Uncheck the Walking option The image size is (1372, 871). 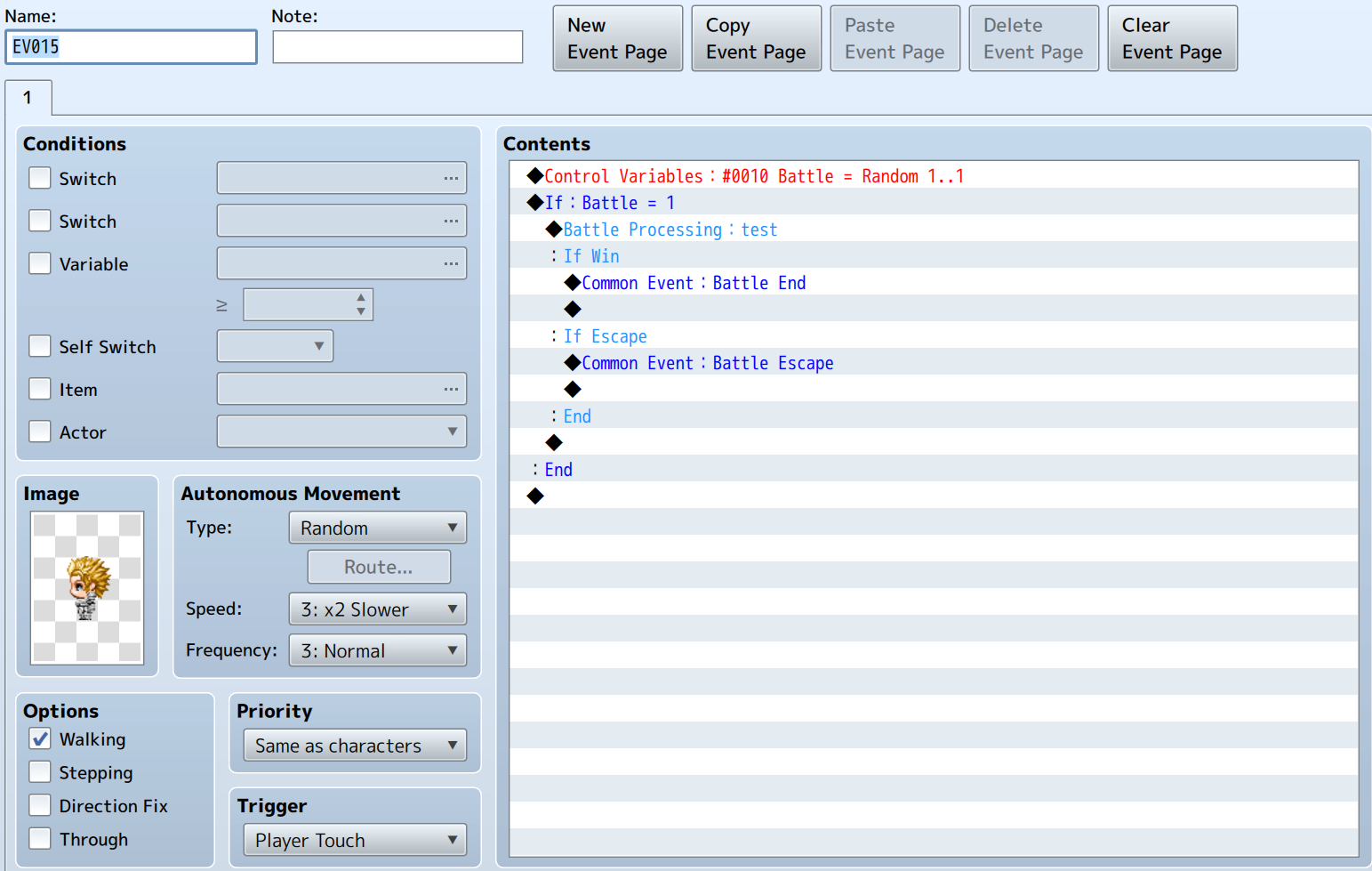(40, 739)
